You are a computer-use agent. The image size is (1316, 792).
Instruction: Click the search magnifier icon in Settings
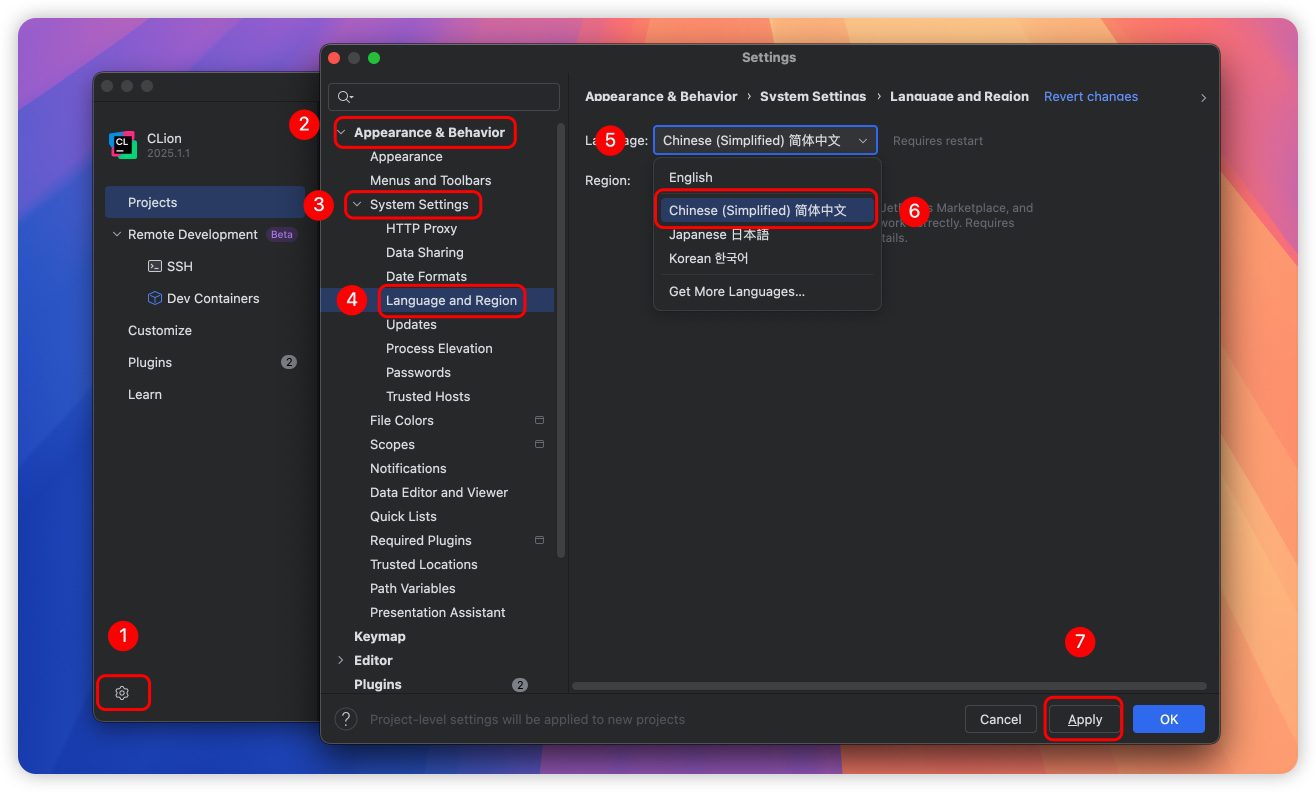(x=345, y=97)
